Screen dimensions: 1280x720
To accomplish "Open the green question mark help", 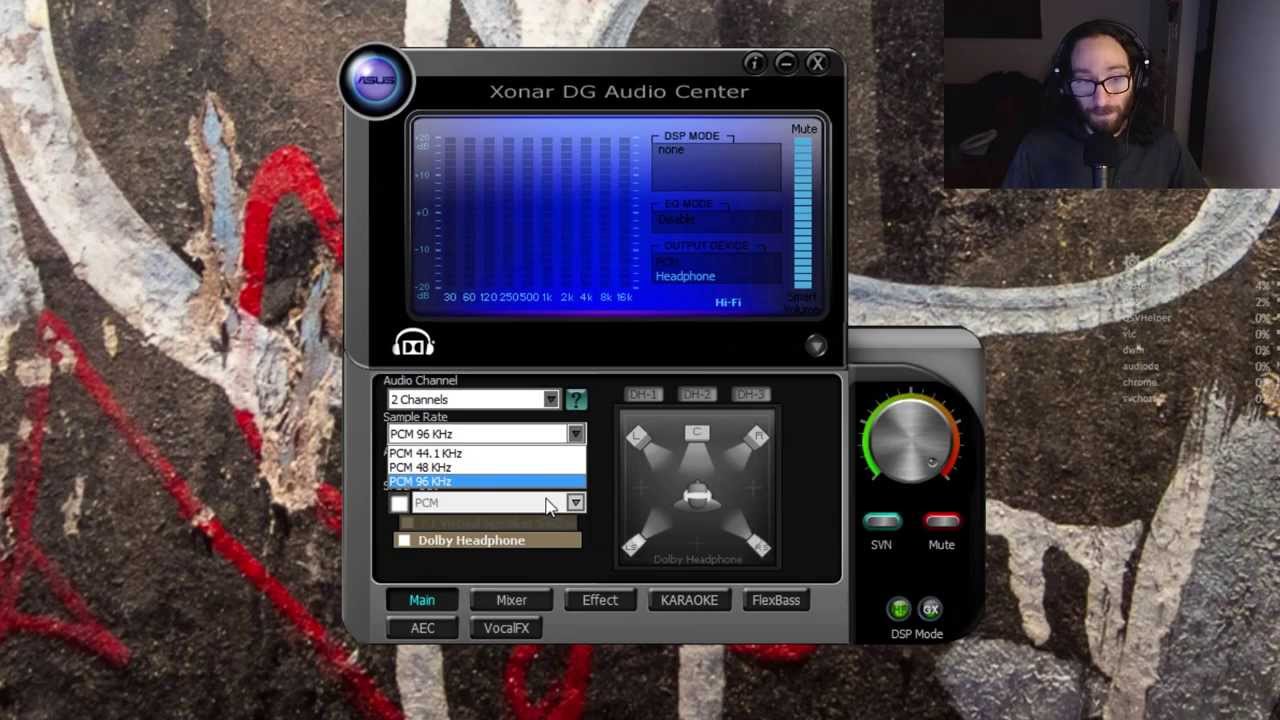I will coord(575,400).
